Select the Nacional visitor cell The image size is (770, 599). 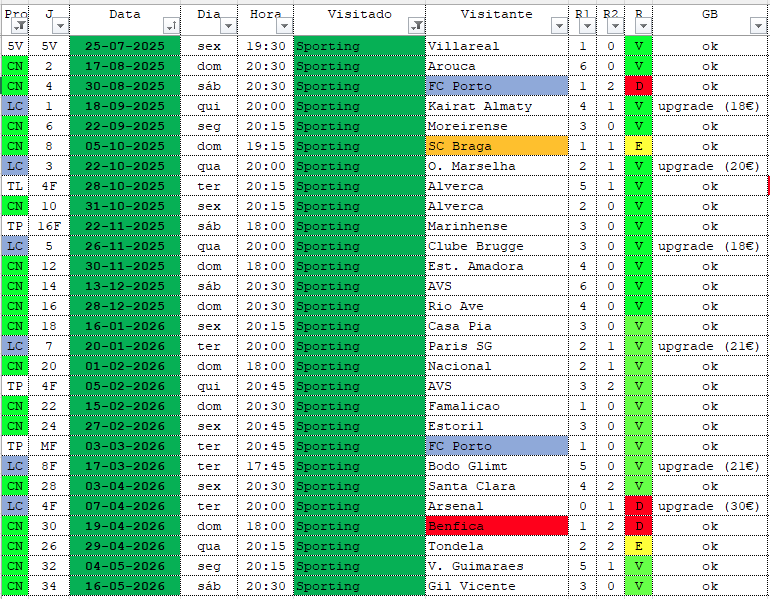point(496,366)
